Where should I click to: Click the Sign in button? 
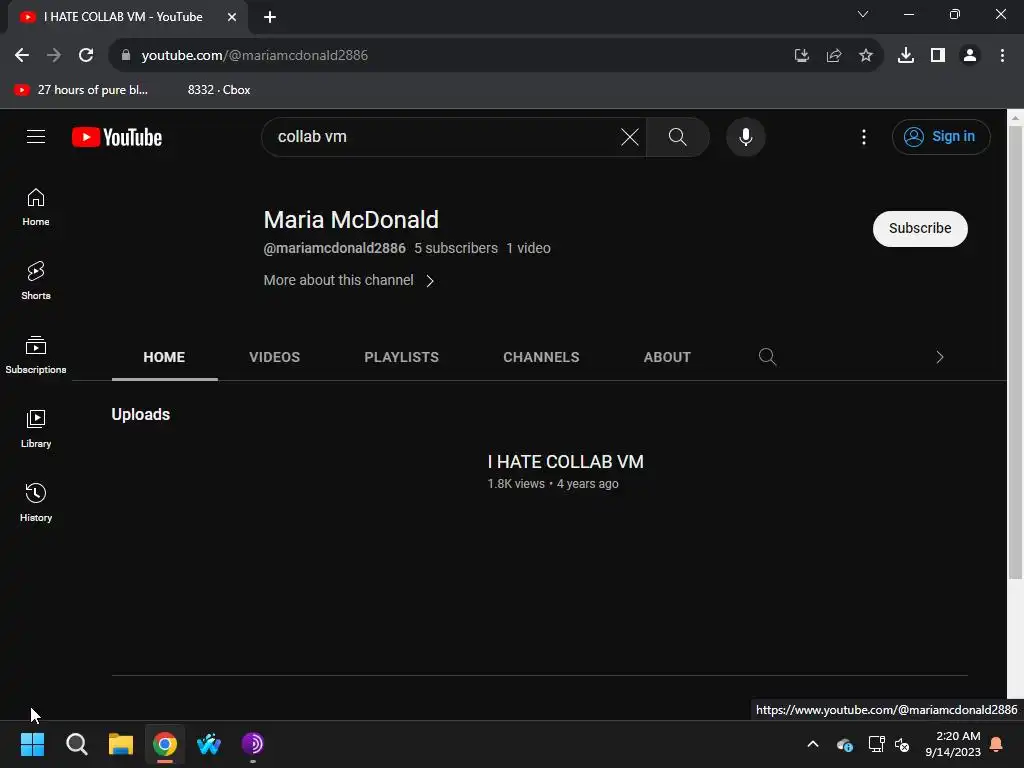tap(940, 136)
